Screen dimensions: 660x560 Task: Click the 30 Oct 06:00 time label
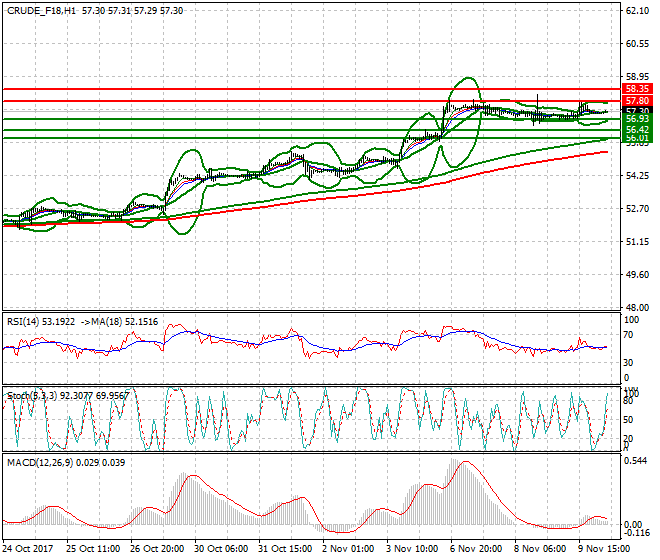tap(221, 549)
